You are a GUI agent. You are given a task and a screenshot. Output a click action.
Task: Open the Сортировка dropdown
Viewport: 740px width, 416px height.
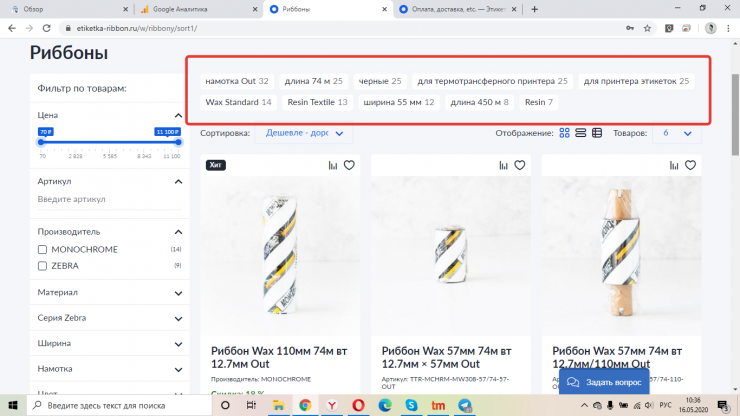304,133
